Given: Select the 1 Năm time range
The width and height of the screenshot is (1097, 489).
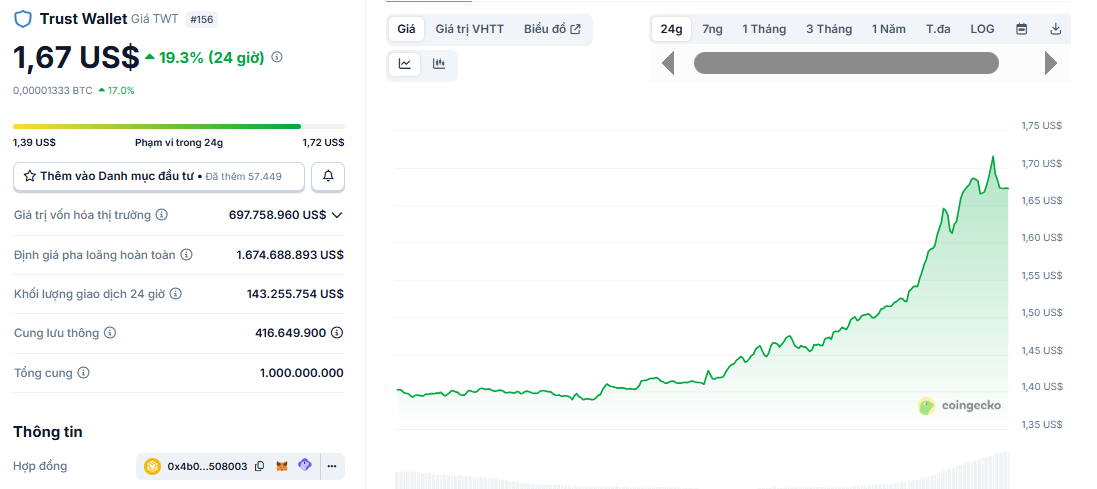Looking at the screenshot, I should point(889,29).
